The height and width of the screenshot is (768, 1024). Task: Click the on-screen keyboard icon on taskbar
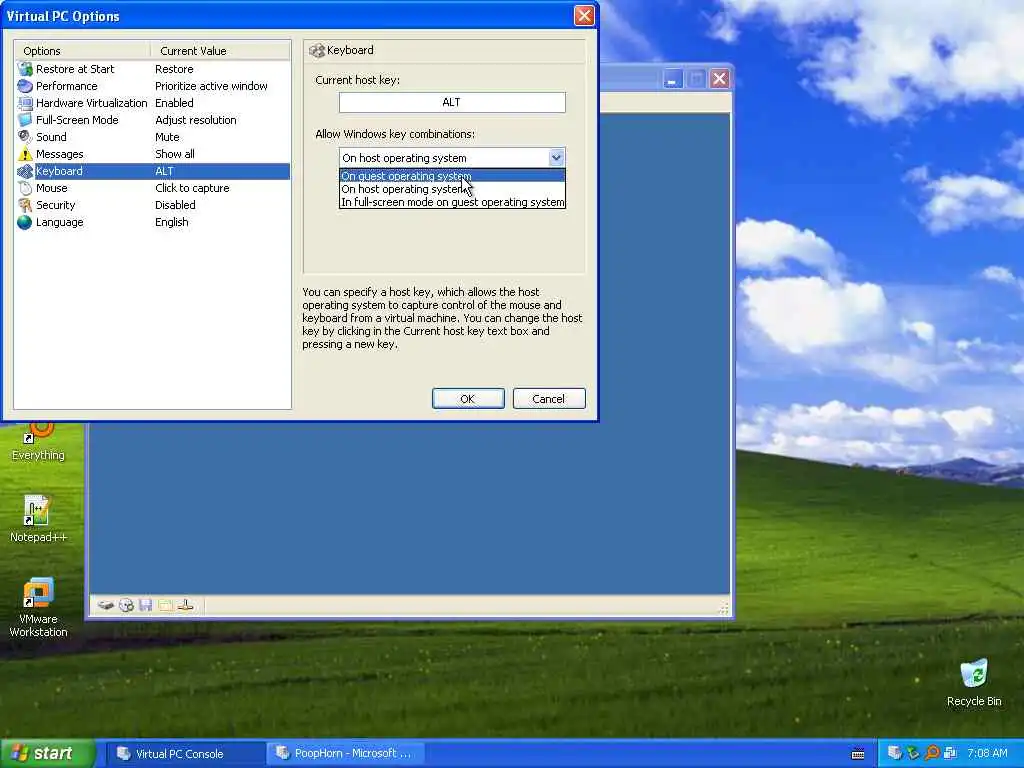click(858, 754)
